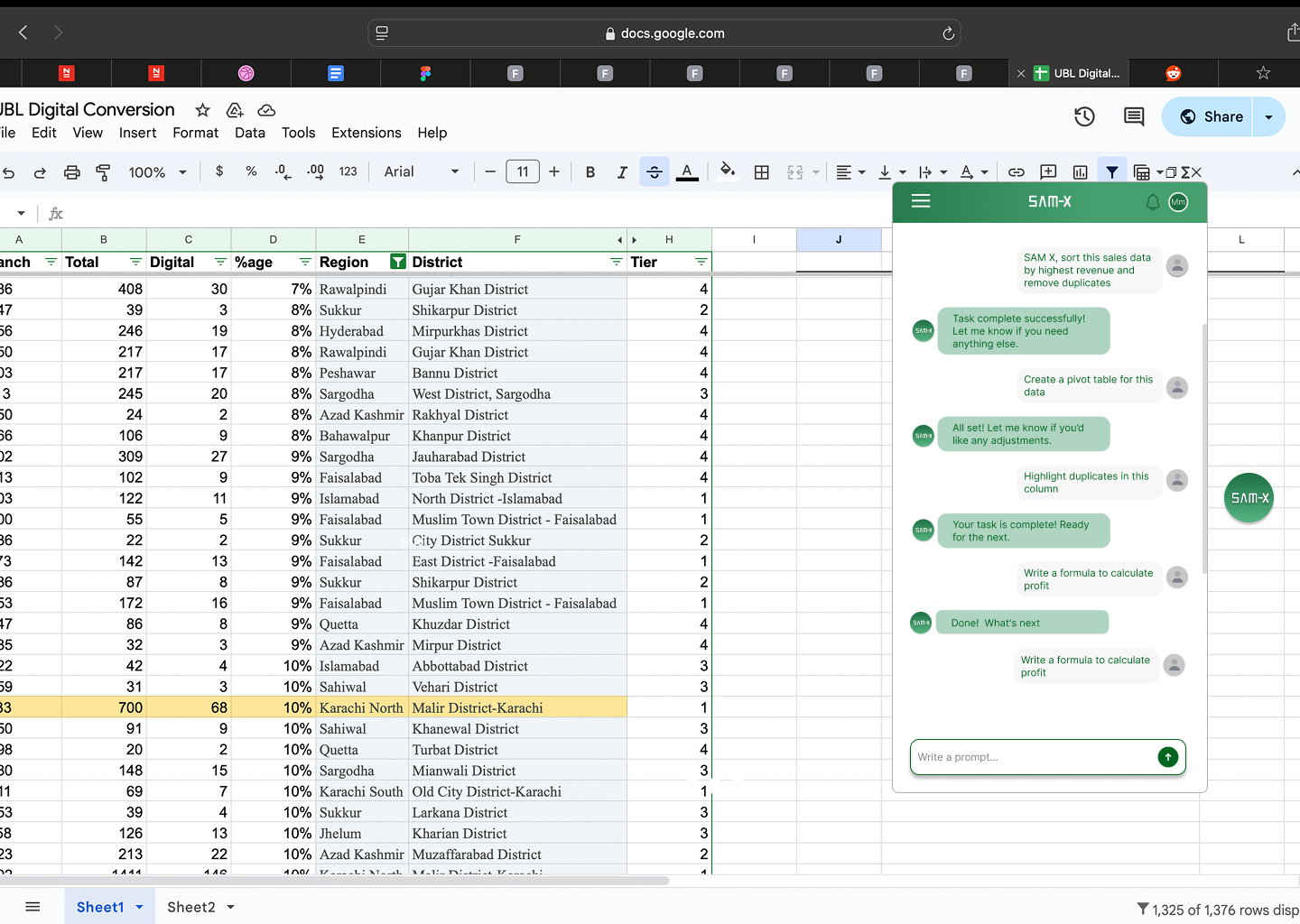
Task: Send prompt with green arrow button
Action: pyautogui.click(x=1167, y=757)
